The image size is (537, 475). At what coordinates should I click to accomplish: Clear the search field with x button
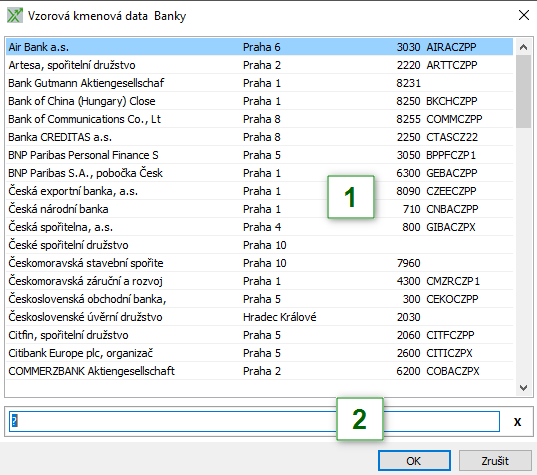coord(517,422)
